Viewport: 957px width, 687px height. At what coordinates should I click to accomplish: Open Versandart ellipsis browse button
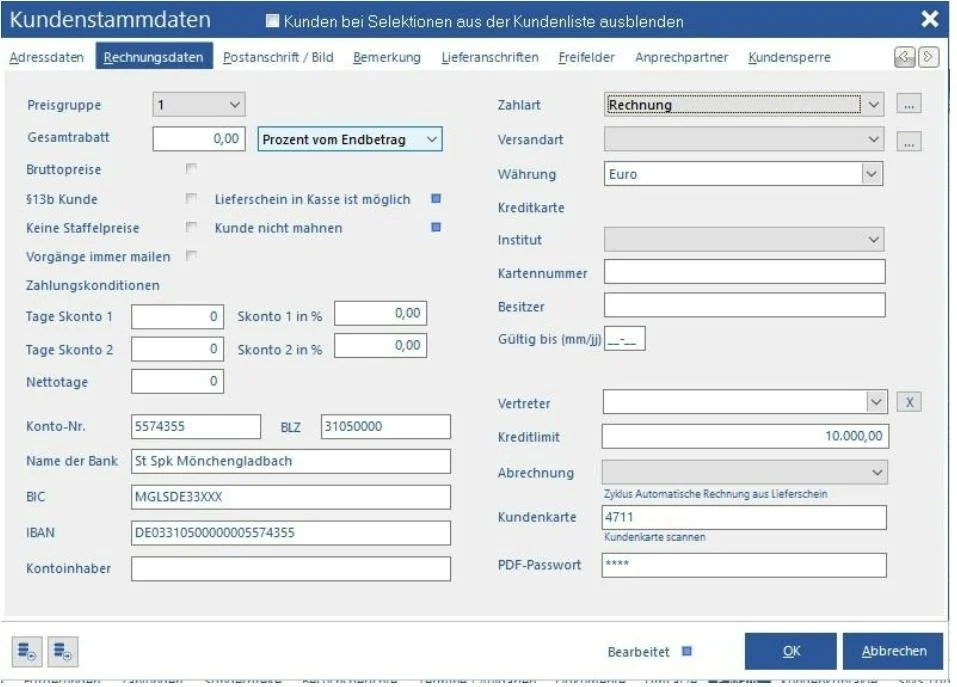pyautogui.click(x=909, y=141)
